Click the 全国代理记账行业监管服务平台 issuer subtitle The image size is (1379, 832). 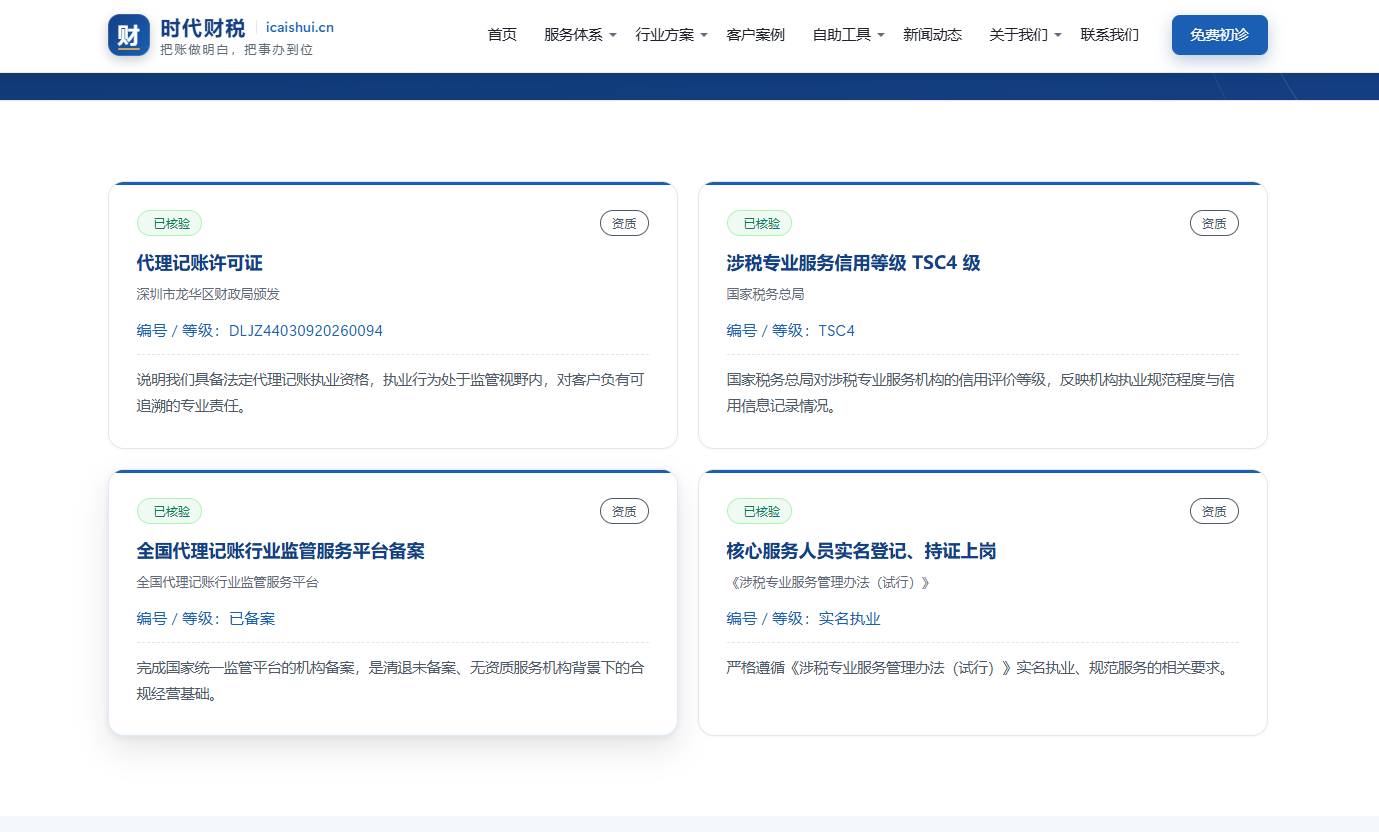pyautogui.click(x=228, y=582)
